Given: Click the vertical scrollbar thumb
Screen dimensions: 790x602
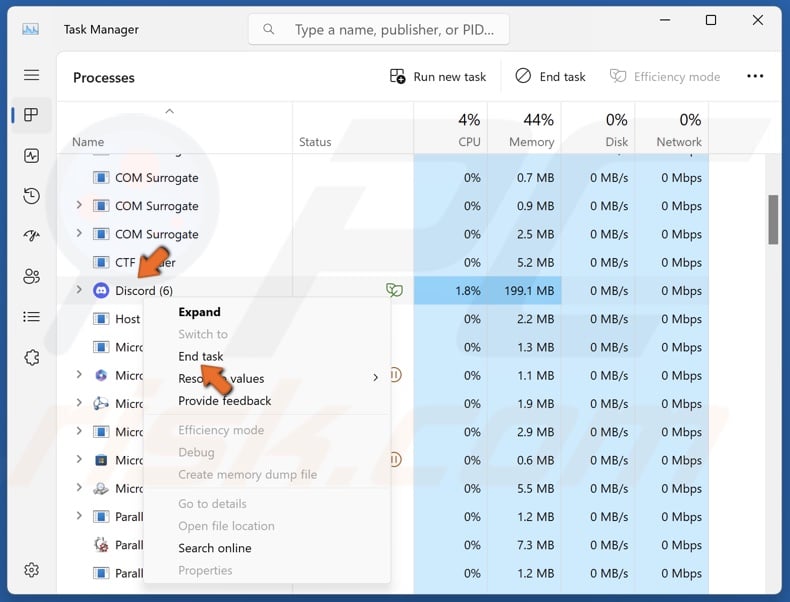Looking at the screenshot, I should click(x=773, y=220).
